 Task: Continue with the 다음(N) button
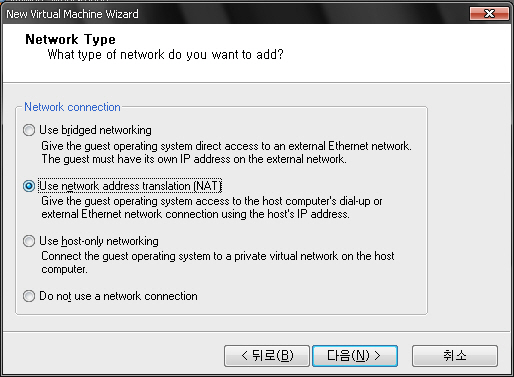355,356
